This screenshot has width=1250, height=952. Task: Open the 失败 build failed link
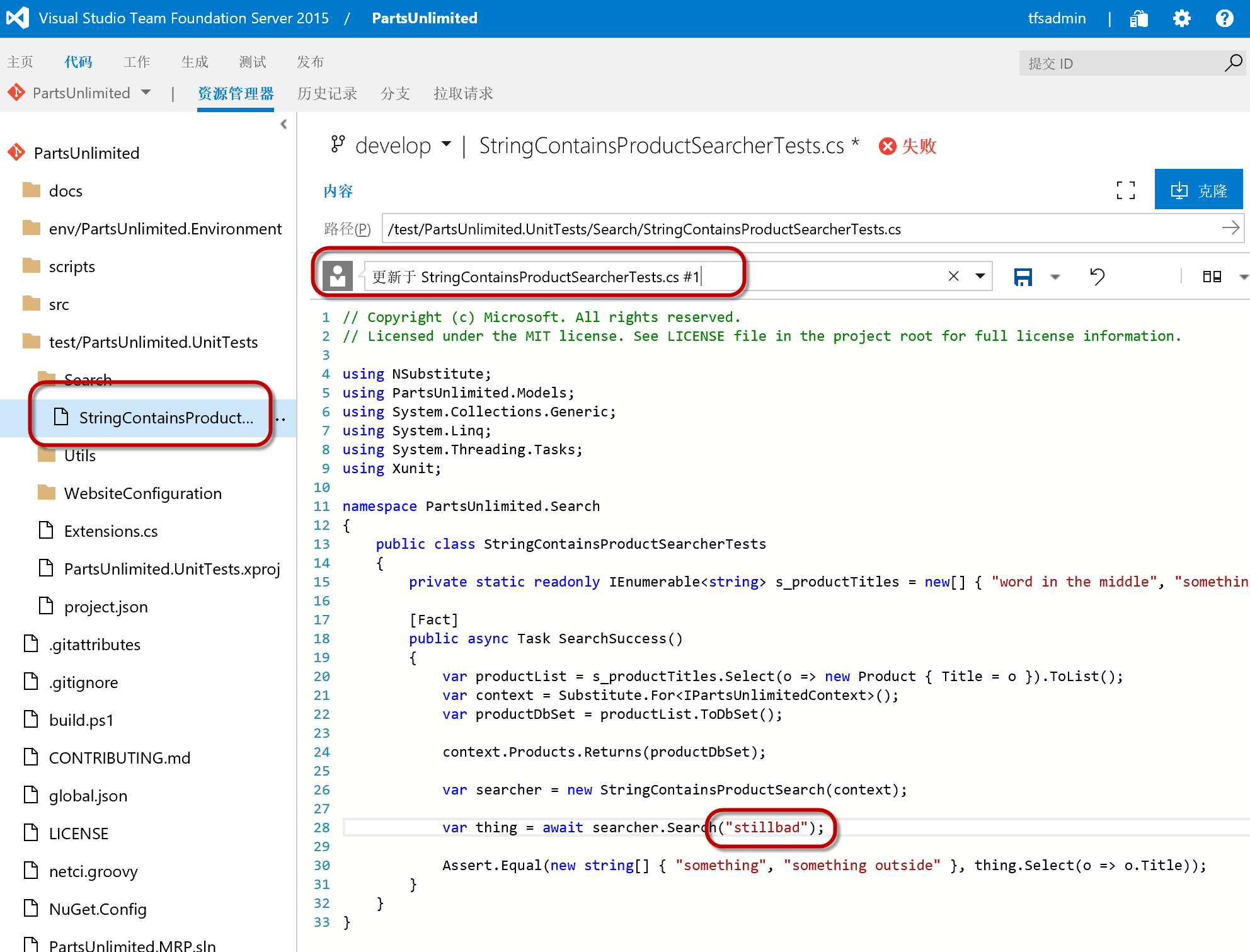click(919, 146)
